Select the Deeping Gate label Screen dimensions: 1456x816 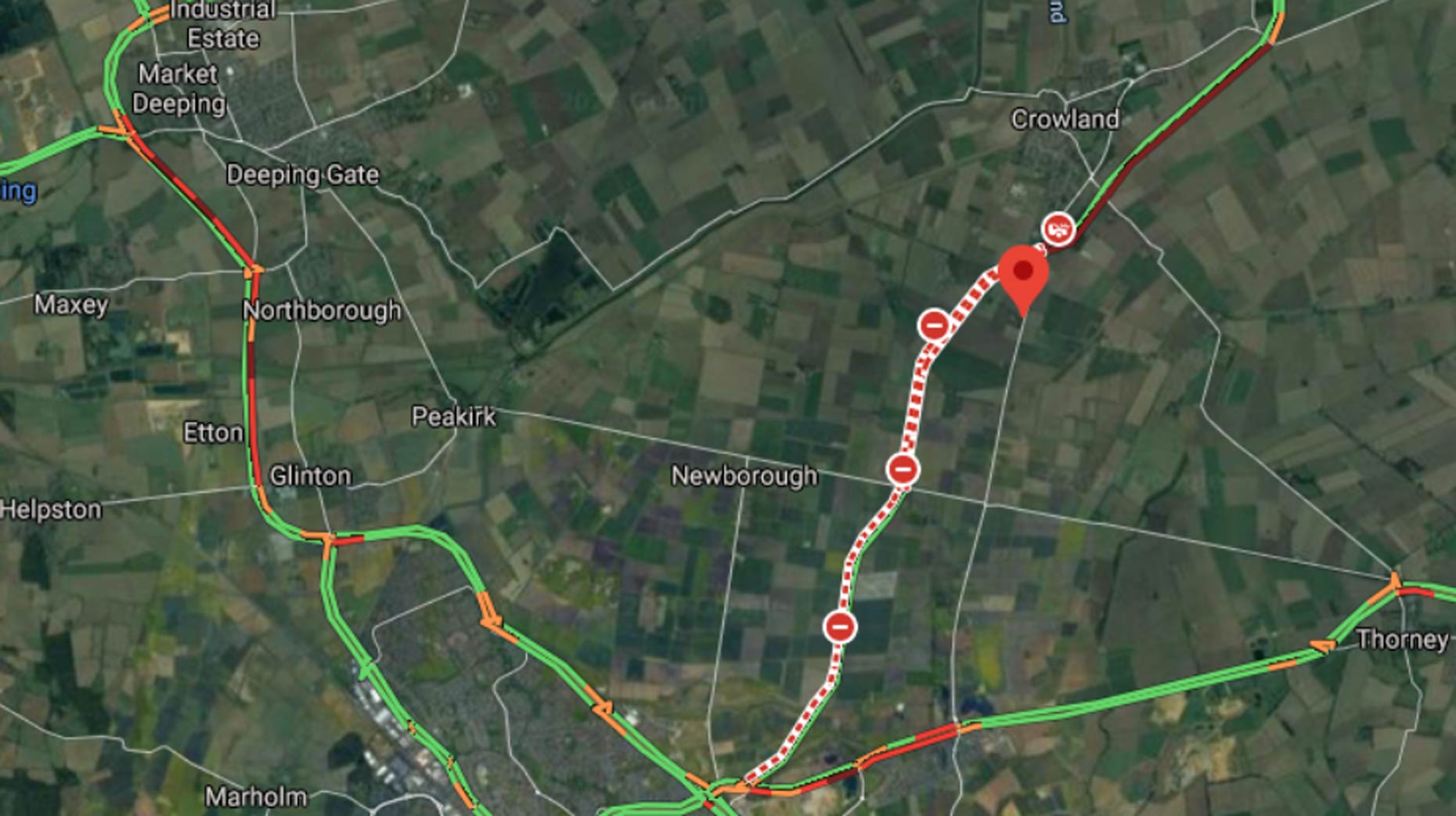(x=302, y=174)
